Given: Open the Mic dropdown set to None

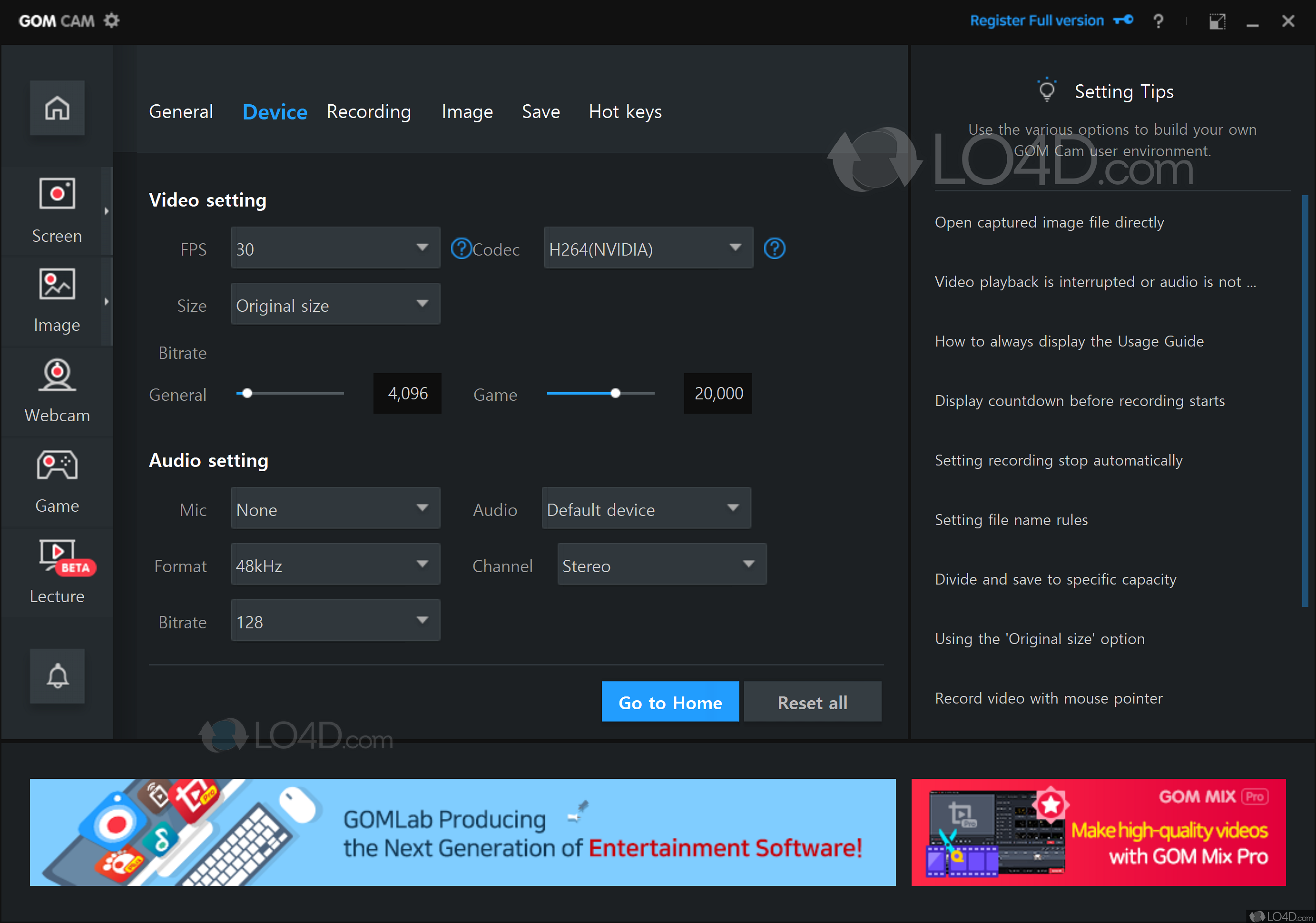Looking at the screenshot, I should click(x=336, y=508).
